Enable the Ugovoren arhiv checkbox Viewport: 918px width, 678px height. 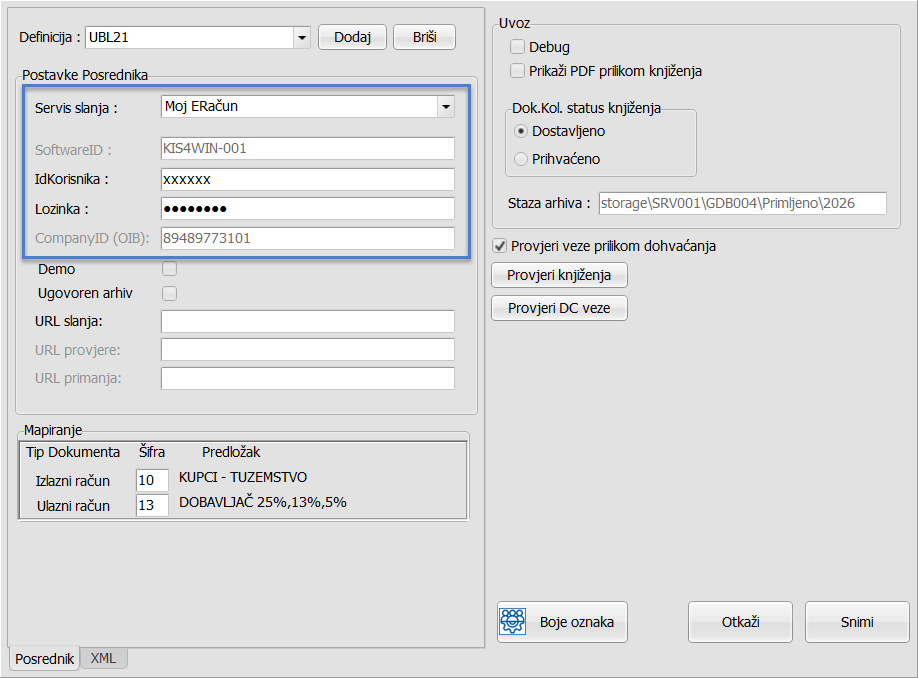170,293
